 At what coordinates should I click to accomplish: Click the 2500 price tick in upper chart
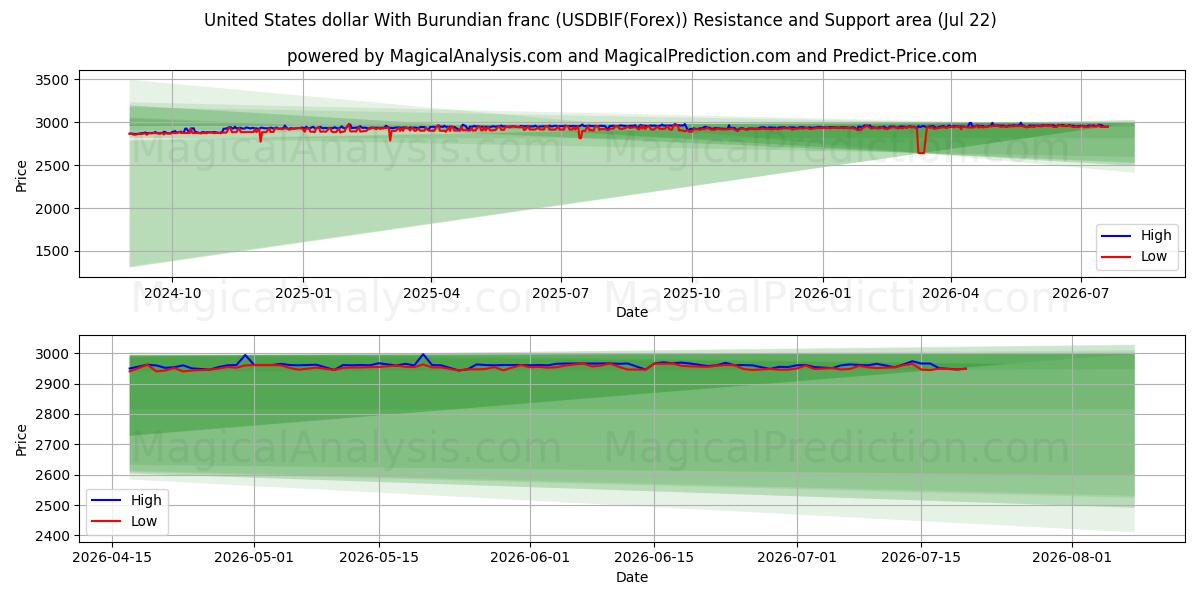point(53,166)
